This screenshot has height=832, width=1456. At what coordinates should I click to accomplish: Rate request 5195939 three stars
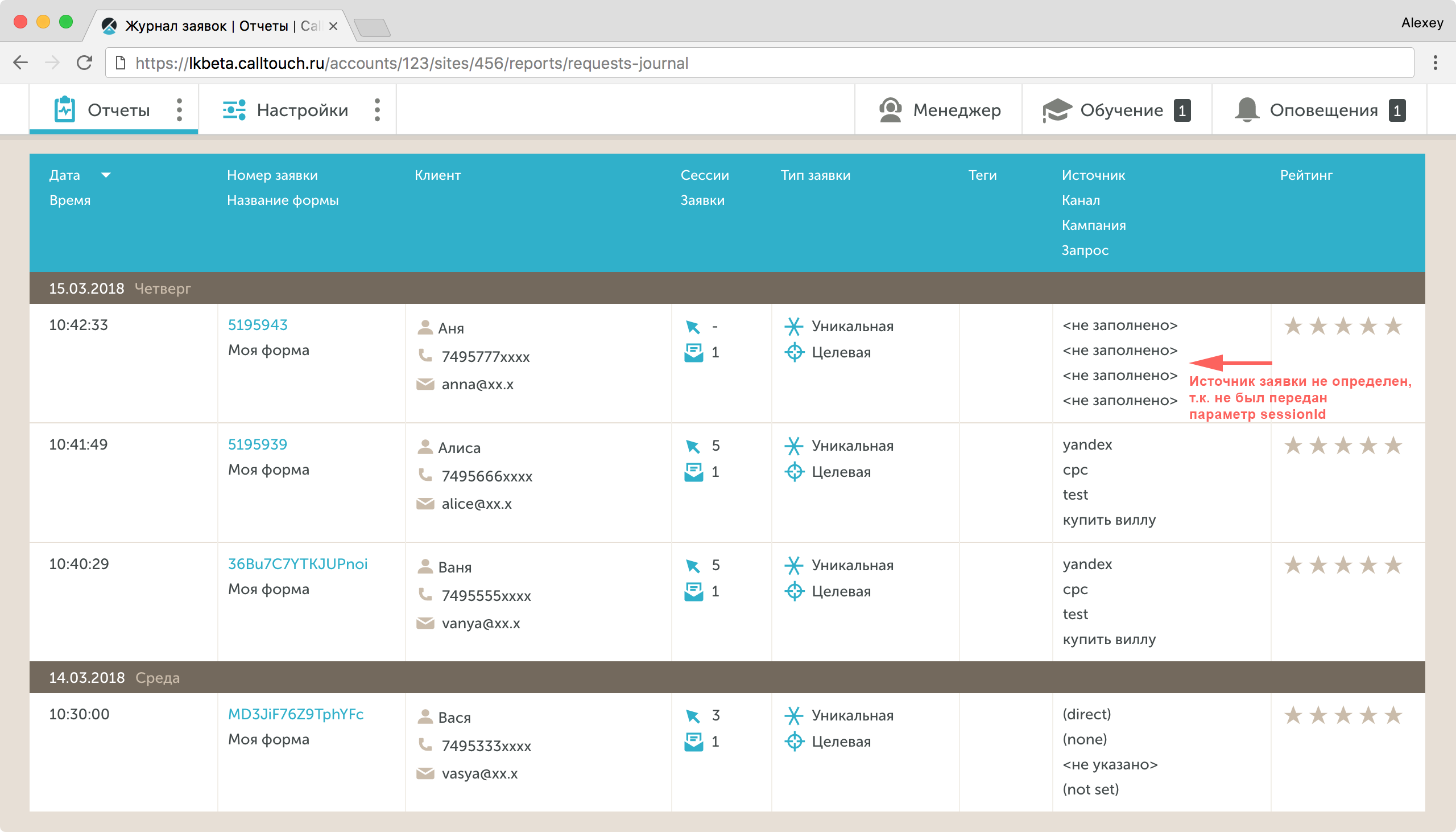[1343, 446]
